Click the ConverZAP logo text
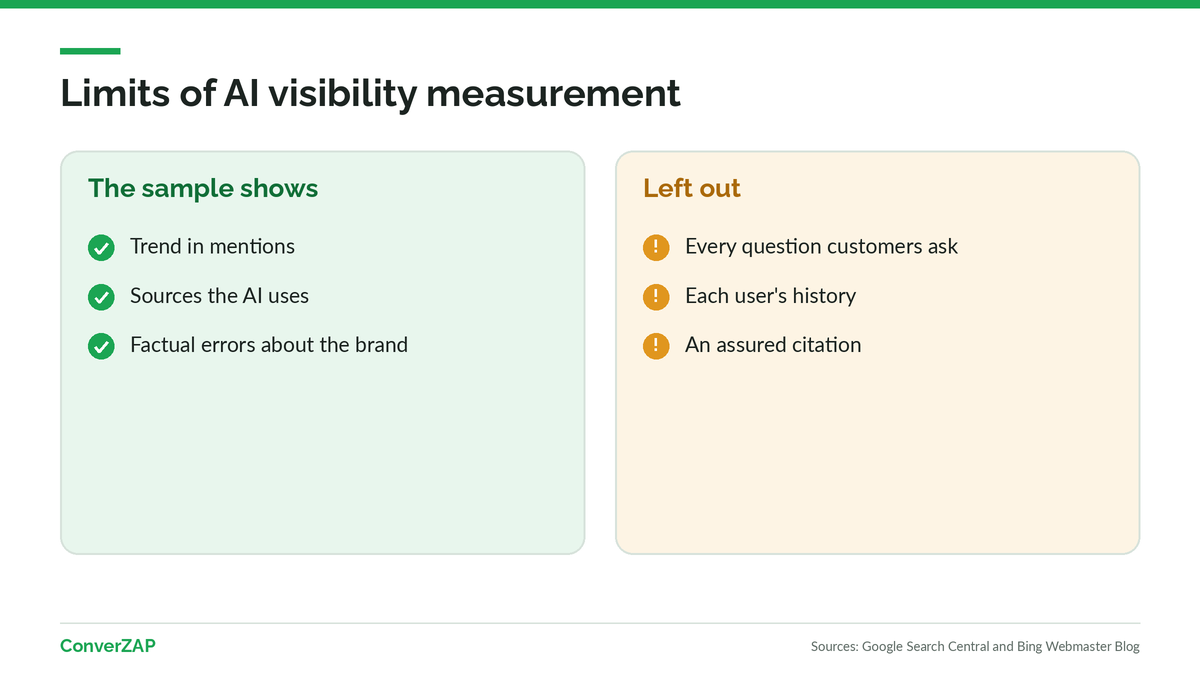 [x=108, y=646]
